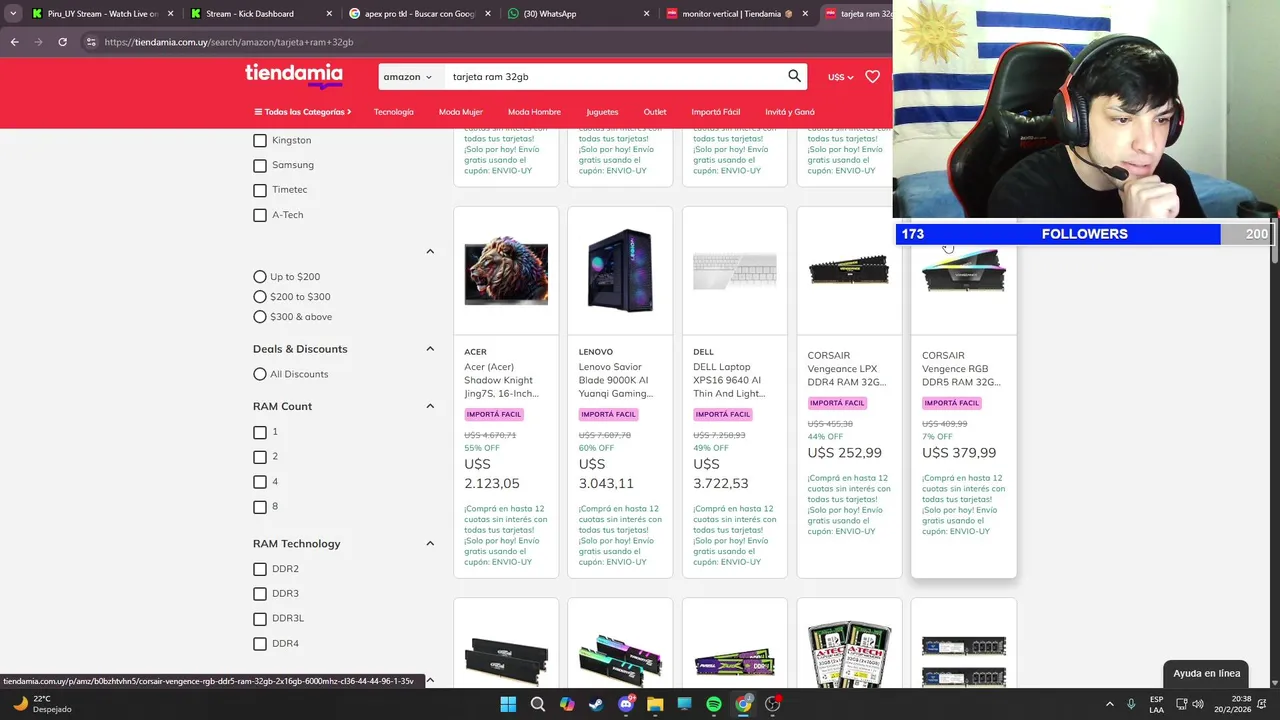Click the Ayuda en línea button
The width and height of the screenshot is (1280, 720).
(1207, 673)
